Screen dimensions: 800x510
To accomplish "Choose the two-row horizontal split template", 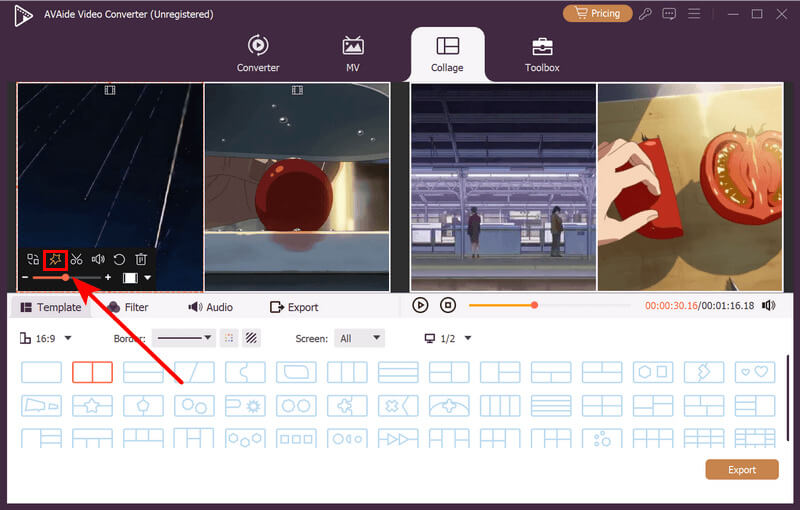I will [x=143, y=372].
